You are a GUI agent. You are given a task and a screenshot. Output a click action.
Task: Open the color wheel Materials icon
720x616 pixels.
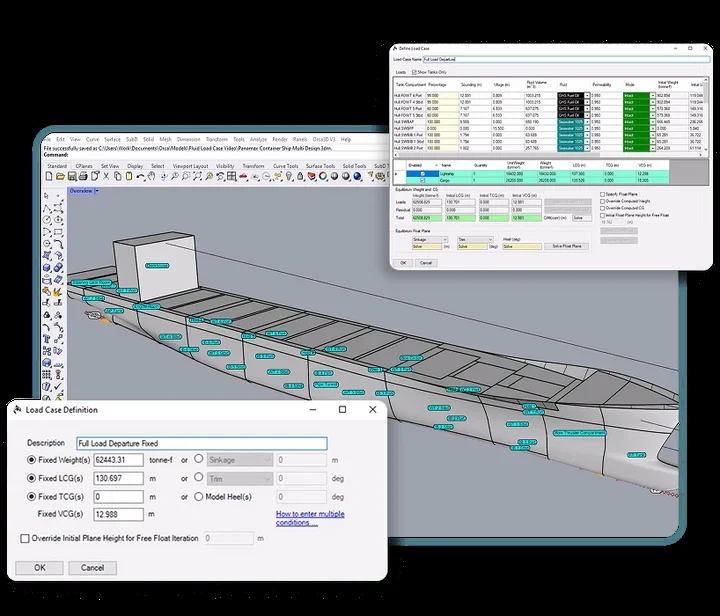click(323, 176)
